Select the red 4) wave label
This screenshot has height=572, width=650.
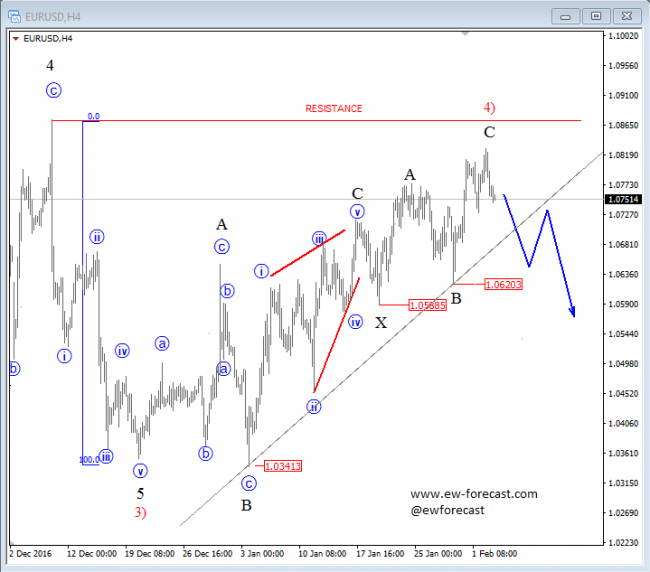pyautogui.click(x=489, y=107)
